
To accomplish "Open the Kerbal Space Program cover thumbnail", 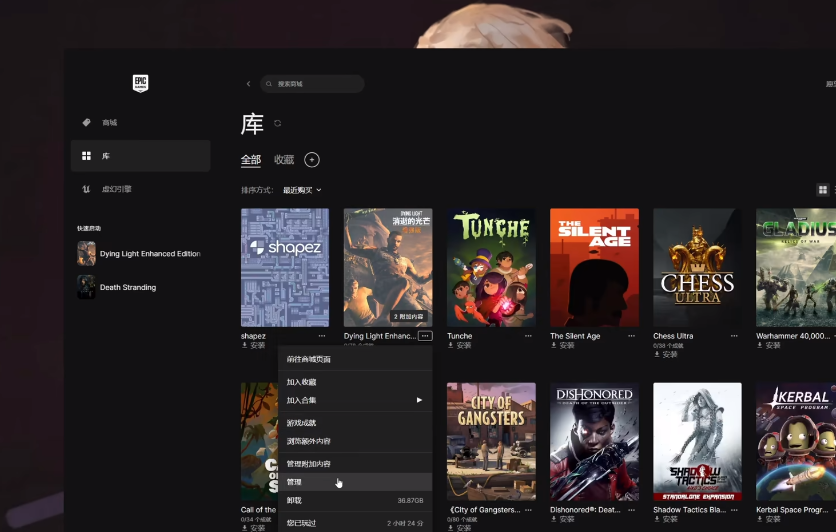I will pos(796,441).
